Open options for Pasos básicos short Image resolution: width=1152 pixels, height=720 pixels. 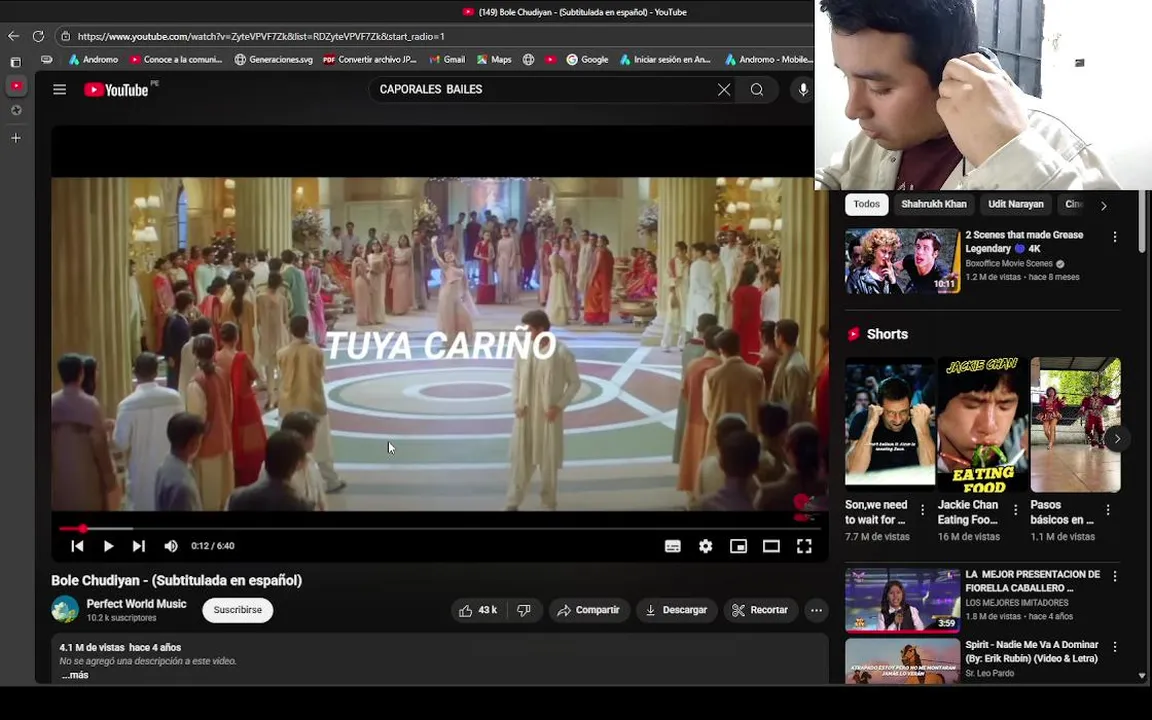coord(1108,510)
